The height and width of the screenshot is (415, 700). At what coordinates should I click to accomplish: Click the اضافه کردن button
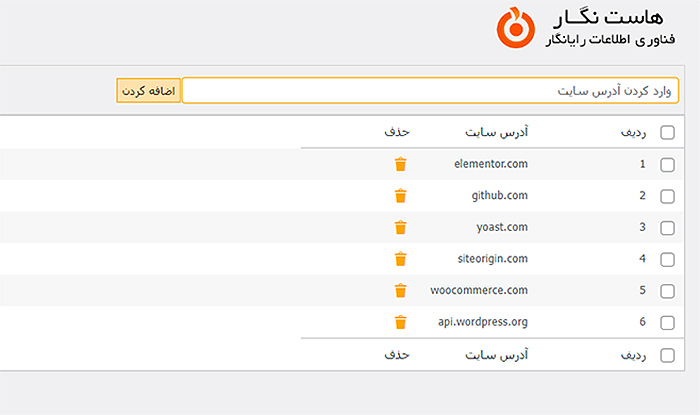click(148, 91)
